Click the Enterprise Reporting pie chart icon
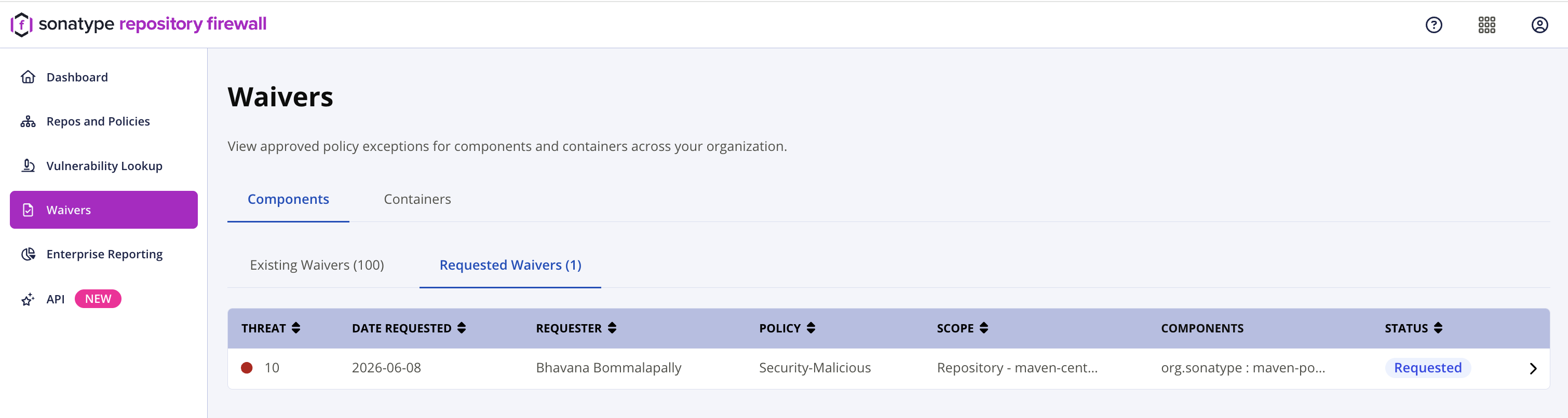 [x=28, y=254]
